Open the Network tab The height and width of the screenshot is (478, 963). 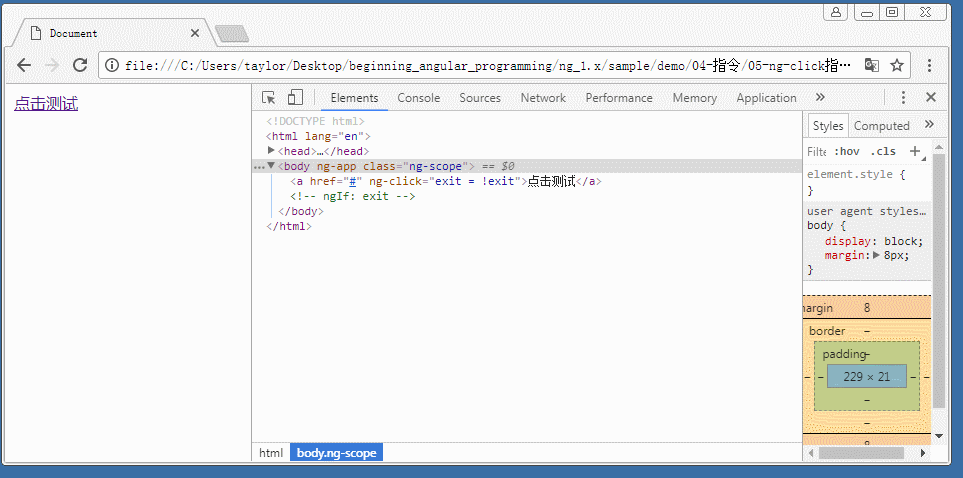click(x=543, y=98)
